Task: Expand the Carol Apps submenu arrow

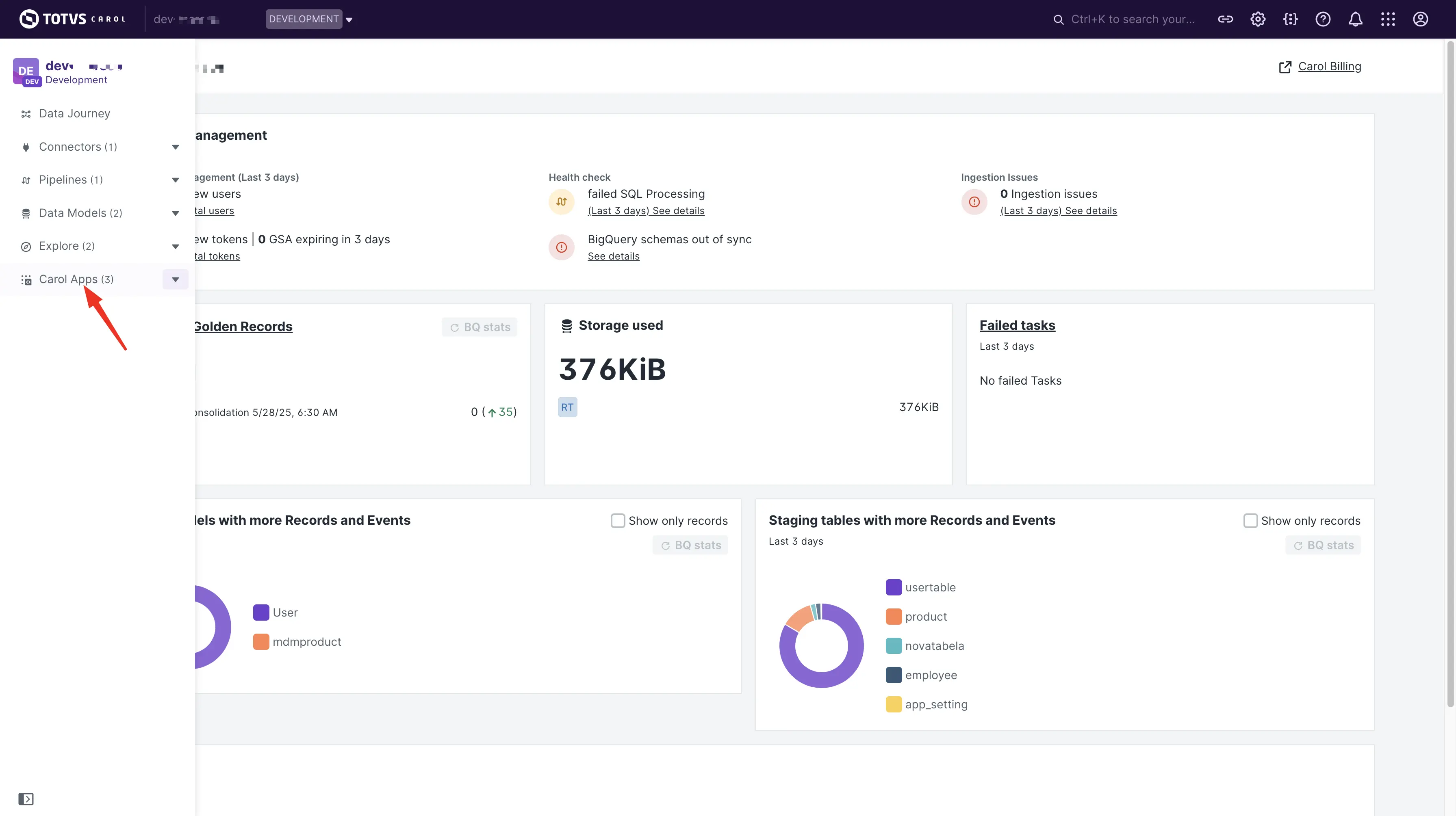Action: [175, 279]
